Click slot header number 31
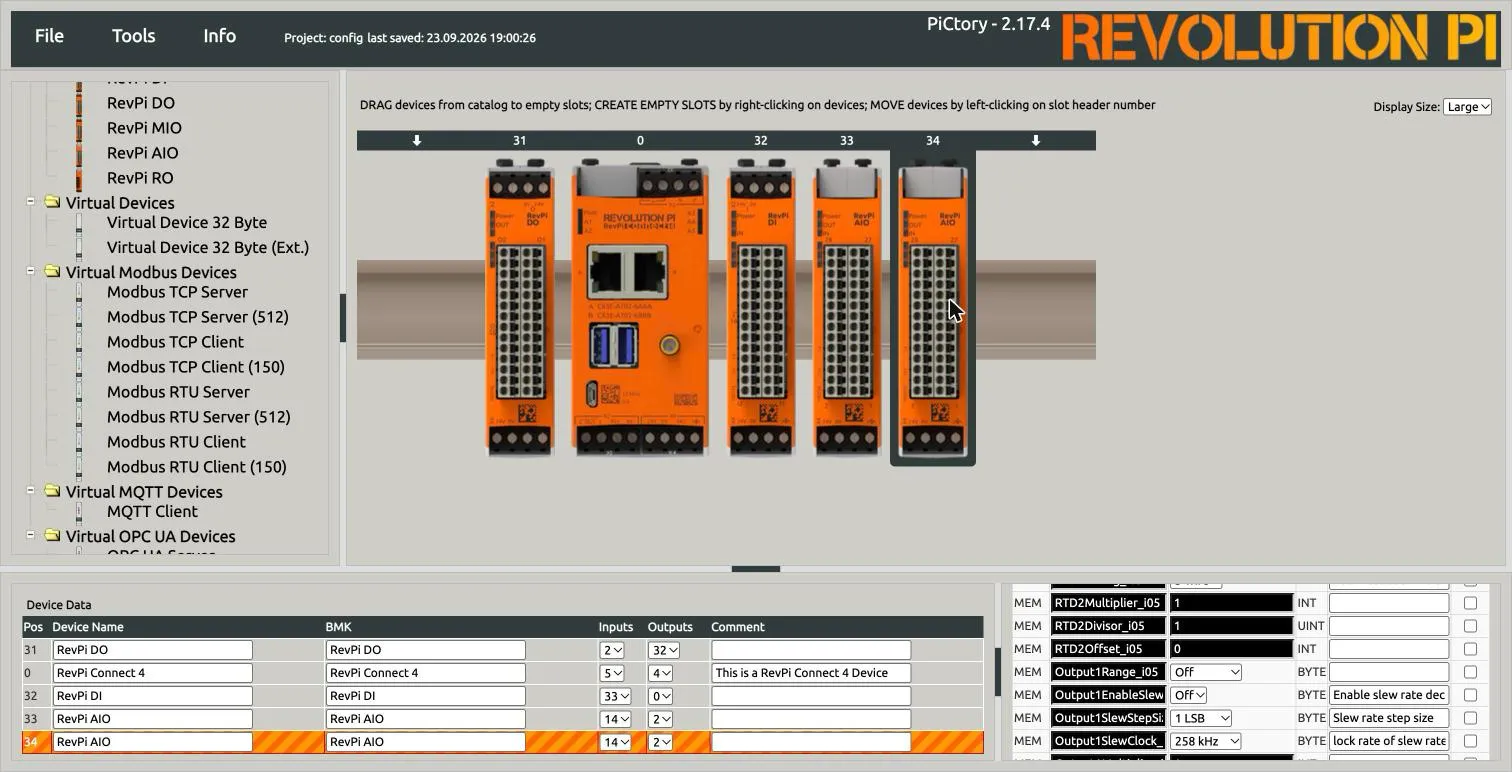This screenshot has width=1512, height=772. tap(519, 141)
